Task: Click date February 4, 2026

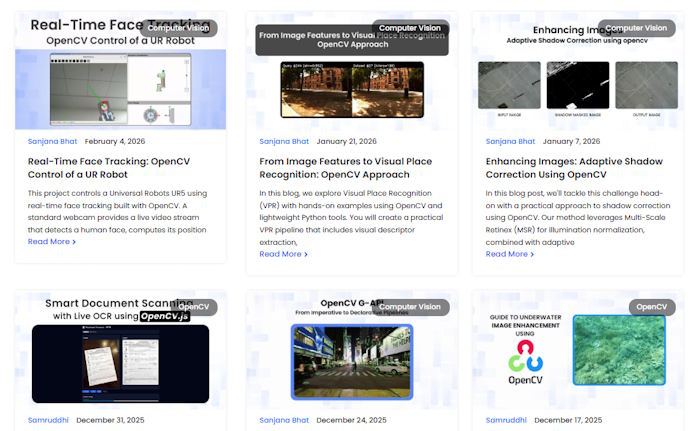Action: (115, 141)
